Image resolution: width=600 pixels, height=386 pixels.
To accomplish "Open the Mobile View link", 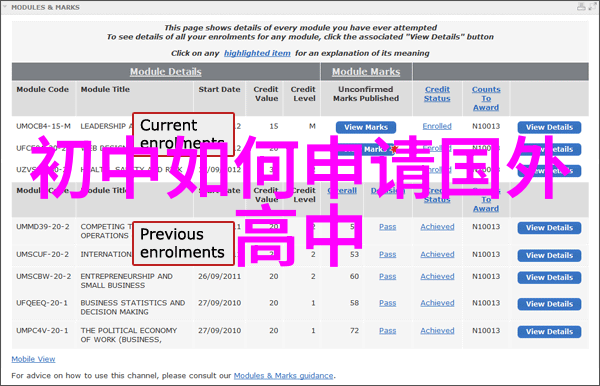I will [33, 359].
